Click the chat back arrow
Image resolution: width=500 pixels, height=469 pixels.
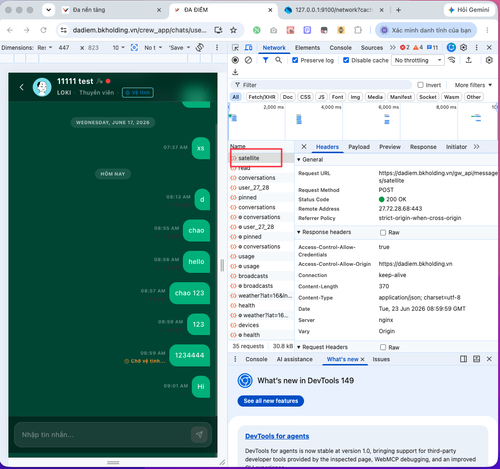point(22,87)
